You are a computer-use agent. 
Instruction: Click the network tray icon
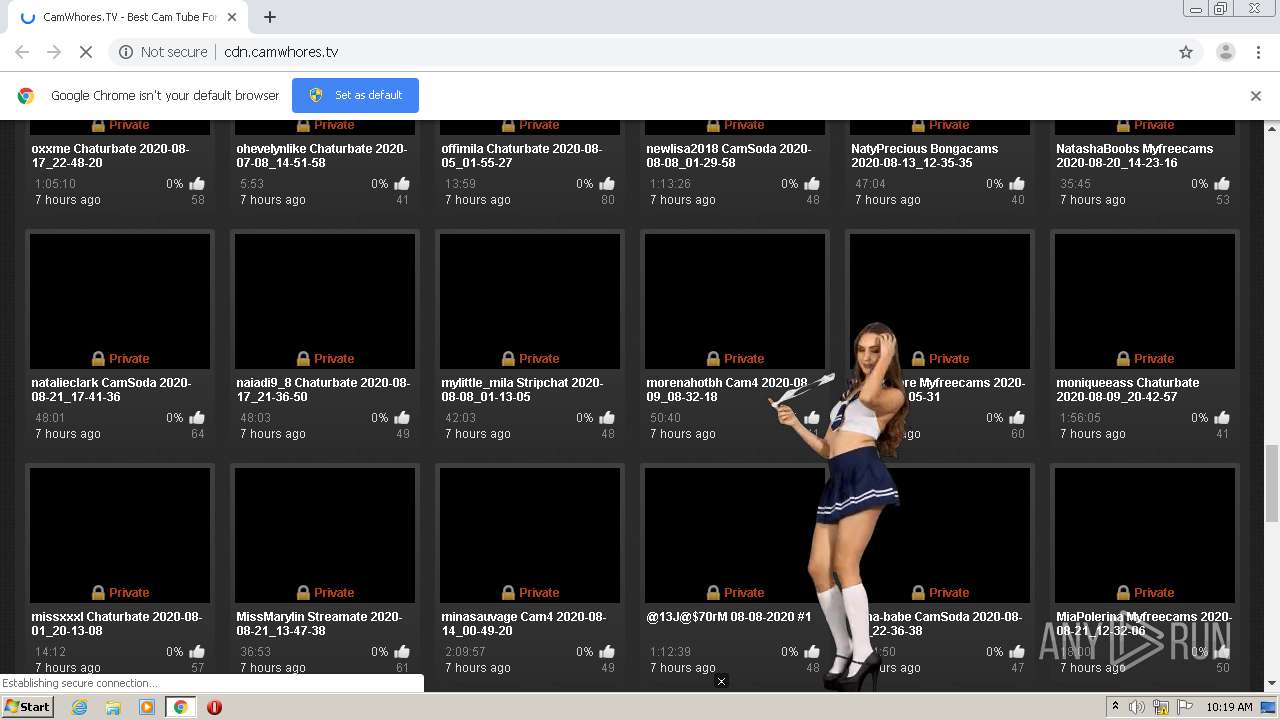[x=1160, y=707]
